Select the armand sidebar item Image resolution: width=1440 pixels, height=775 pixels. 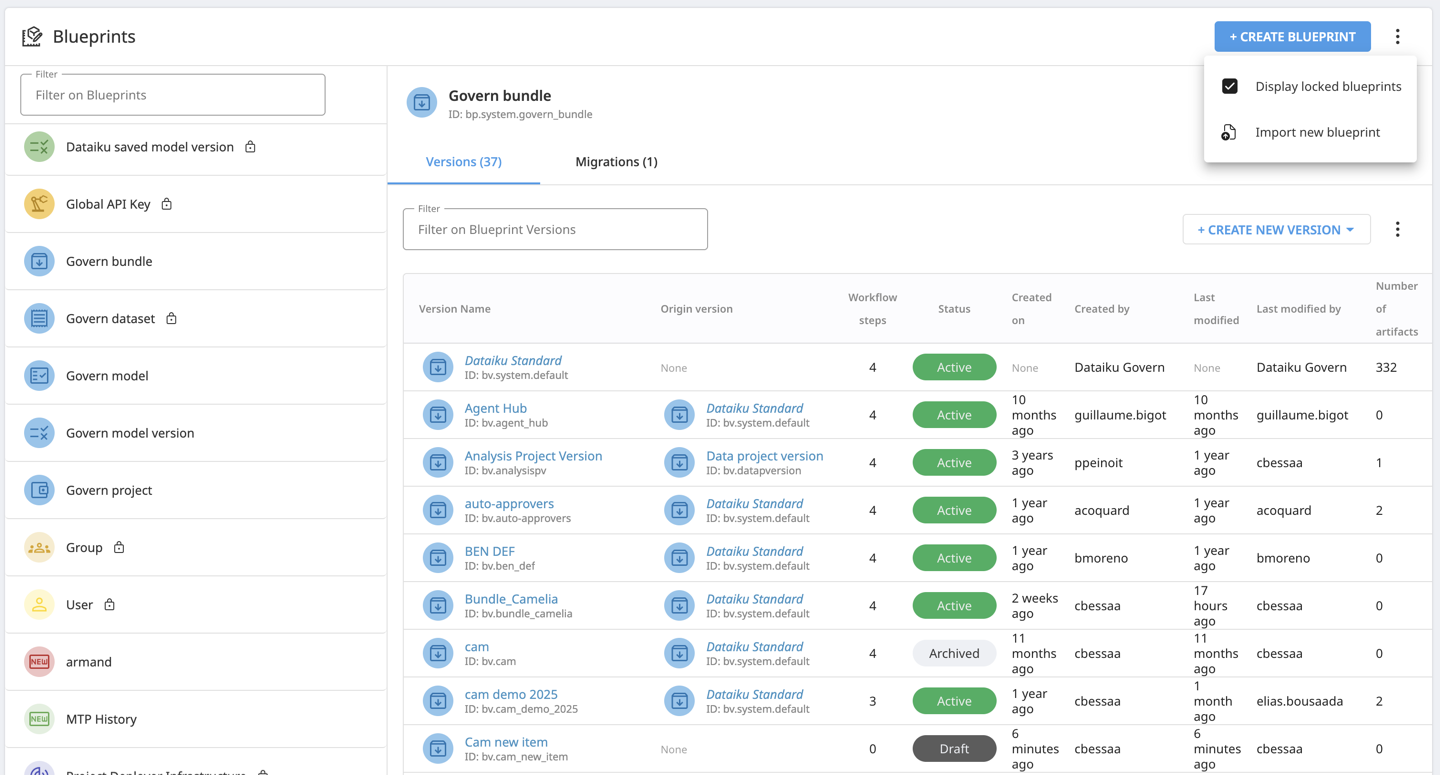tap(196, 662)
